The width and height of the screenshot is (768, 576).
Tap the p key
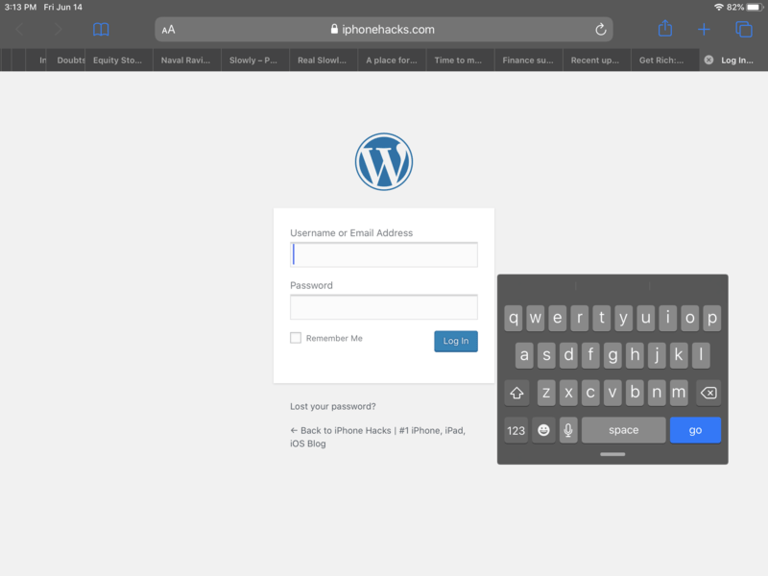712,318
